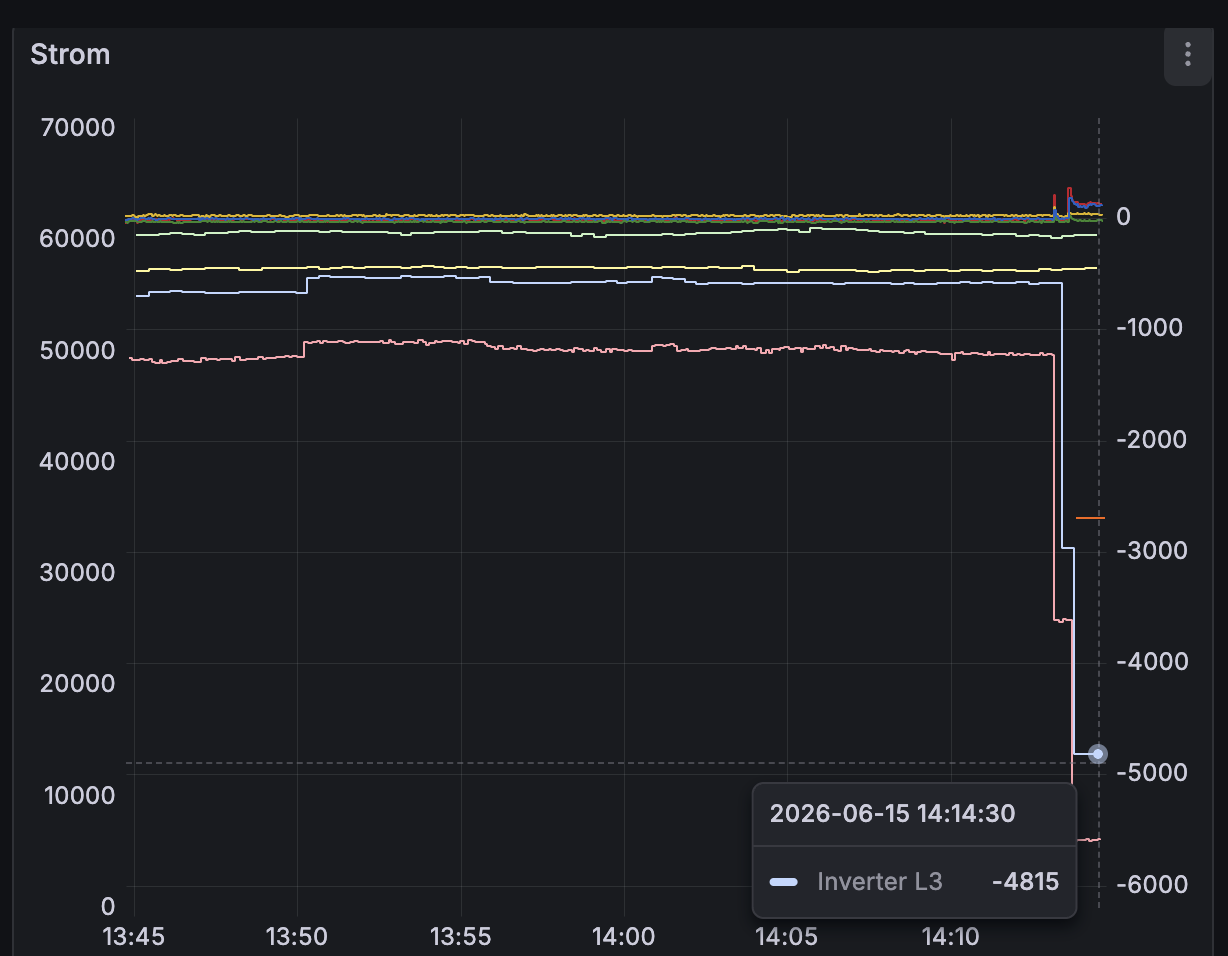The image size is (1228, 956).
Task: Click the Strom panel title
Action: 70,54
